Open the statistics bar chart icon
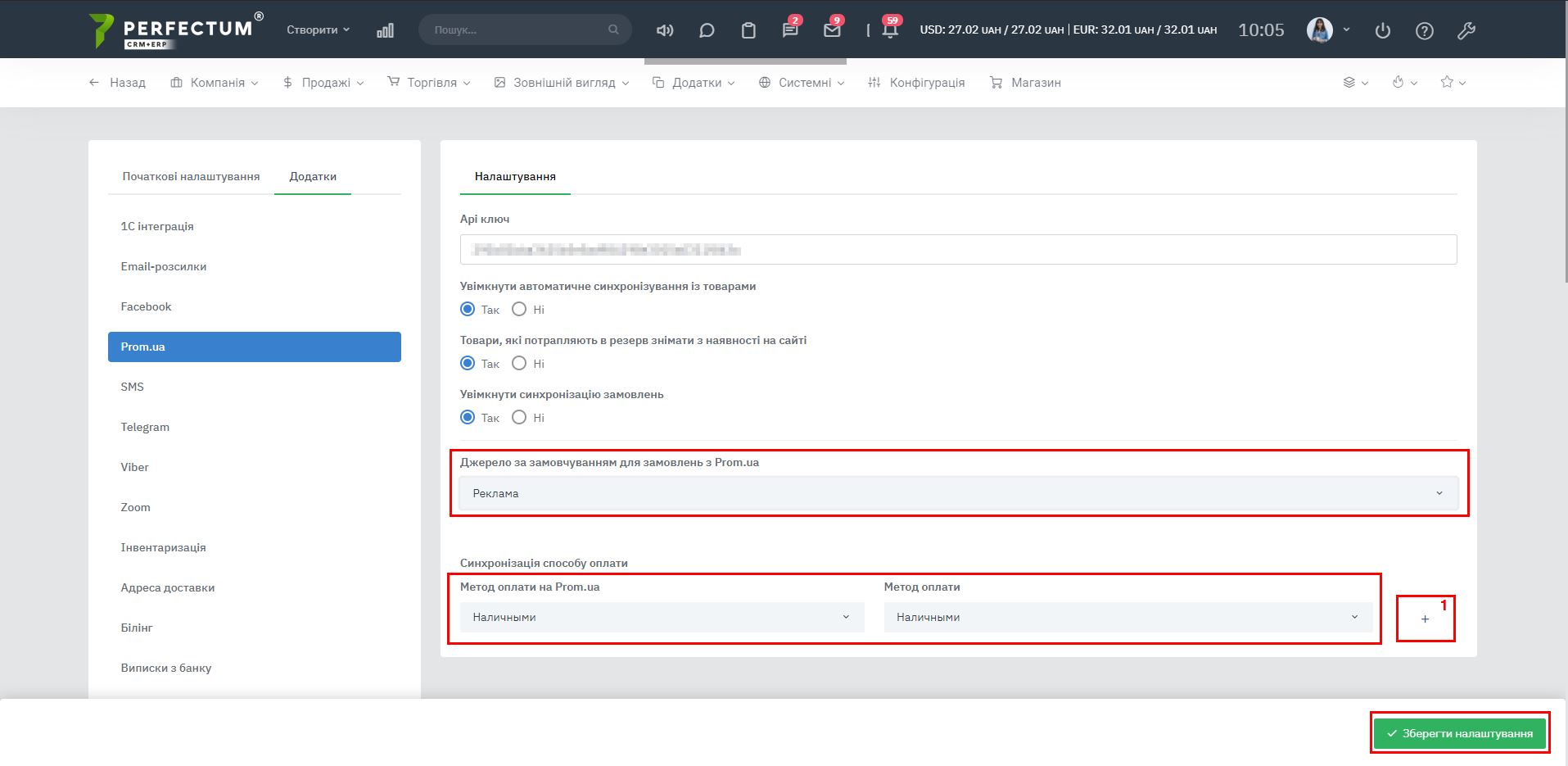The height and width of the screenshot is (766, 1568). click(x=385, y=30)
